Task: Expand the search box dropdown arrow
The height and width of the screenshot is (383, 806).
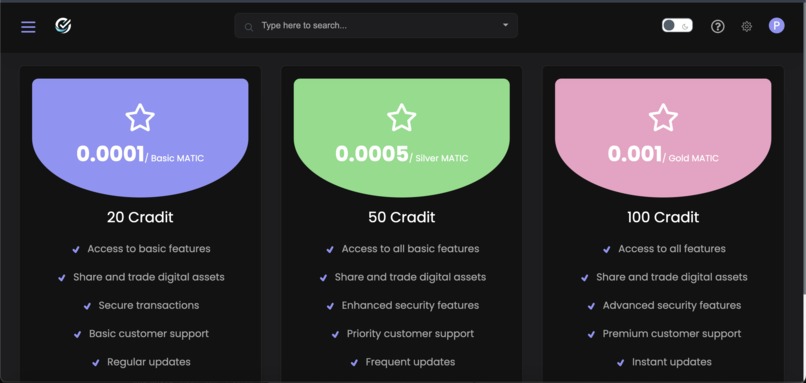Action: 505,25
